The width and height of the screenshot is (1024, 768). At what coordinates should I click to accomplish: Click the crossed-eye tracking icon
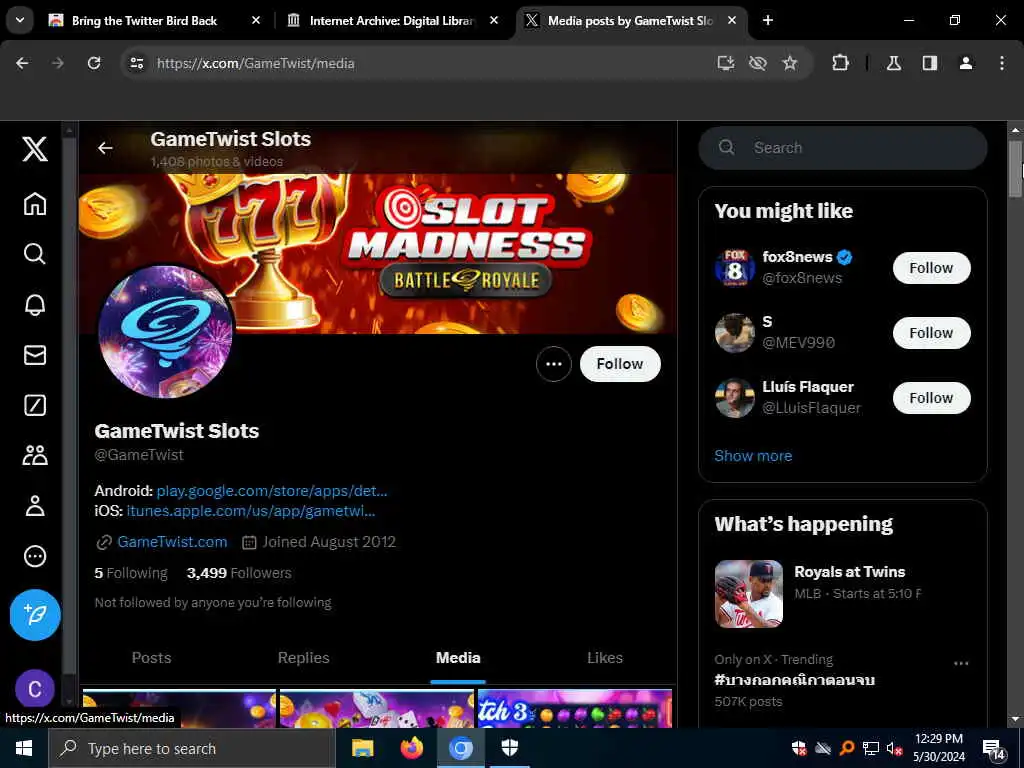click(758, 63)
